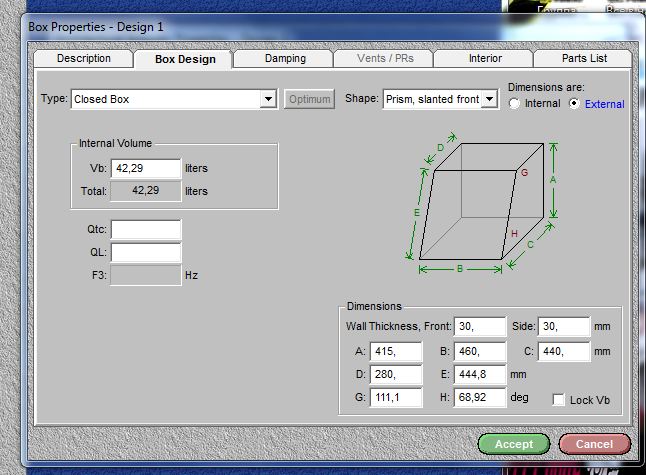This screenshot has height=475, width=646.
Task: Switch to the Description tab
Action: (x=84, y=59)
